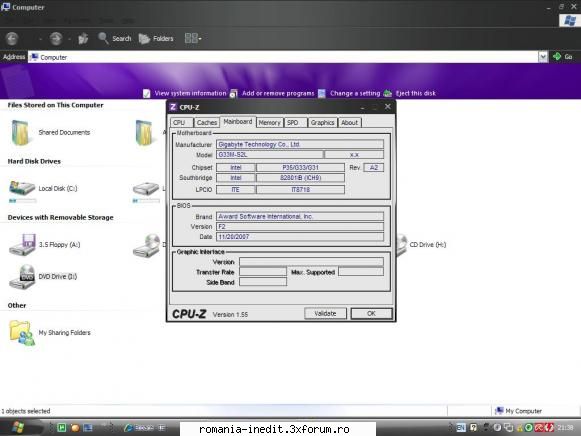This screenshot has width=581, height=436.
Task: Expand the Forward button history arrow
Action: (x=70, y=39)
